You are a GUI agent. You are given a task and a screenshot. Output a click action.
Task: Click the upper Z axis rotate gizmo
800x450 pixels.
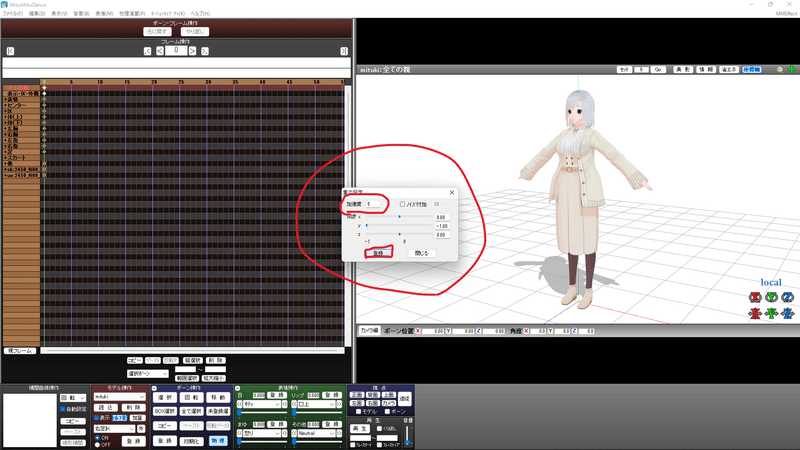pos(788,297)
